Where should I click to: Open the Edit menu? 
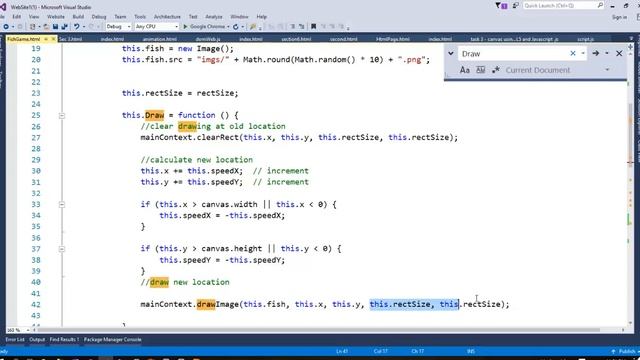pyautogui.click(x=17, y=17)
